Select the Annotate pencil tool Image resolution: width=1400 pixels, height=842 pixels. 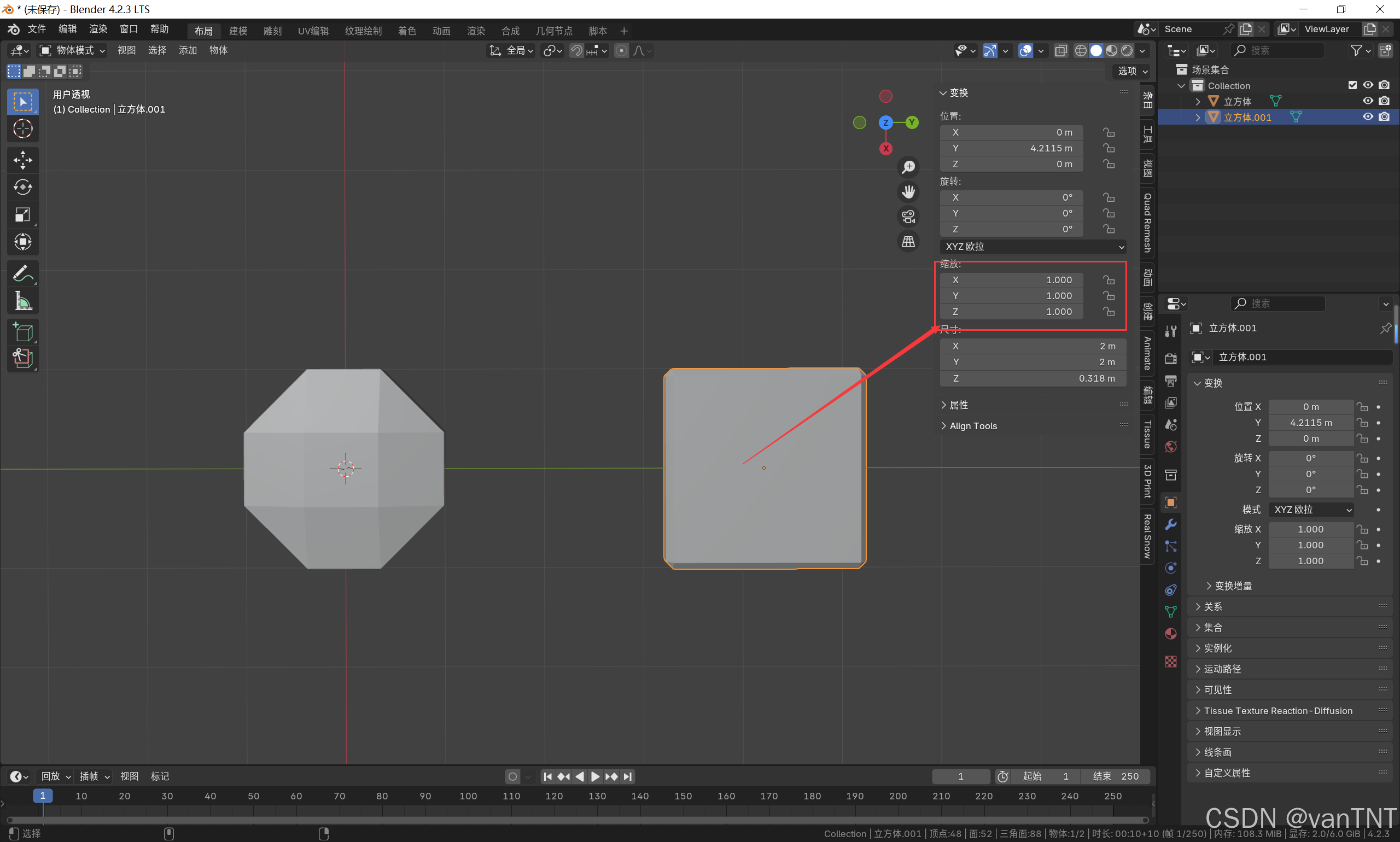23,274
